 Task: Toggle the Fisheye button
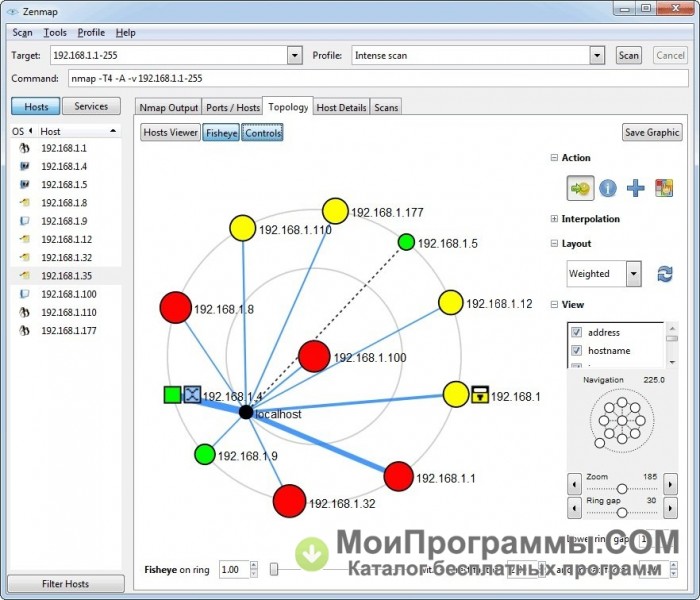click(221, 133)
